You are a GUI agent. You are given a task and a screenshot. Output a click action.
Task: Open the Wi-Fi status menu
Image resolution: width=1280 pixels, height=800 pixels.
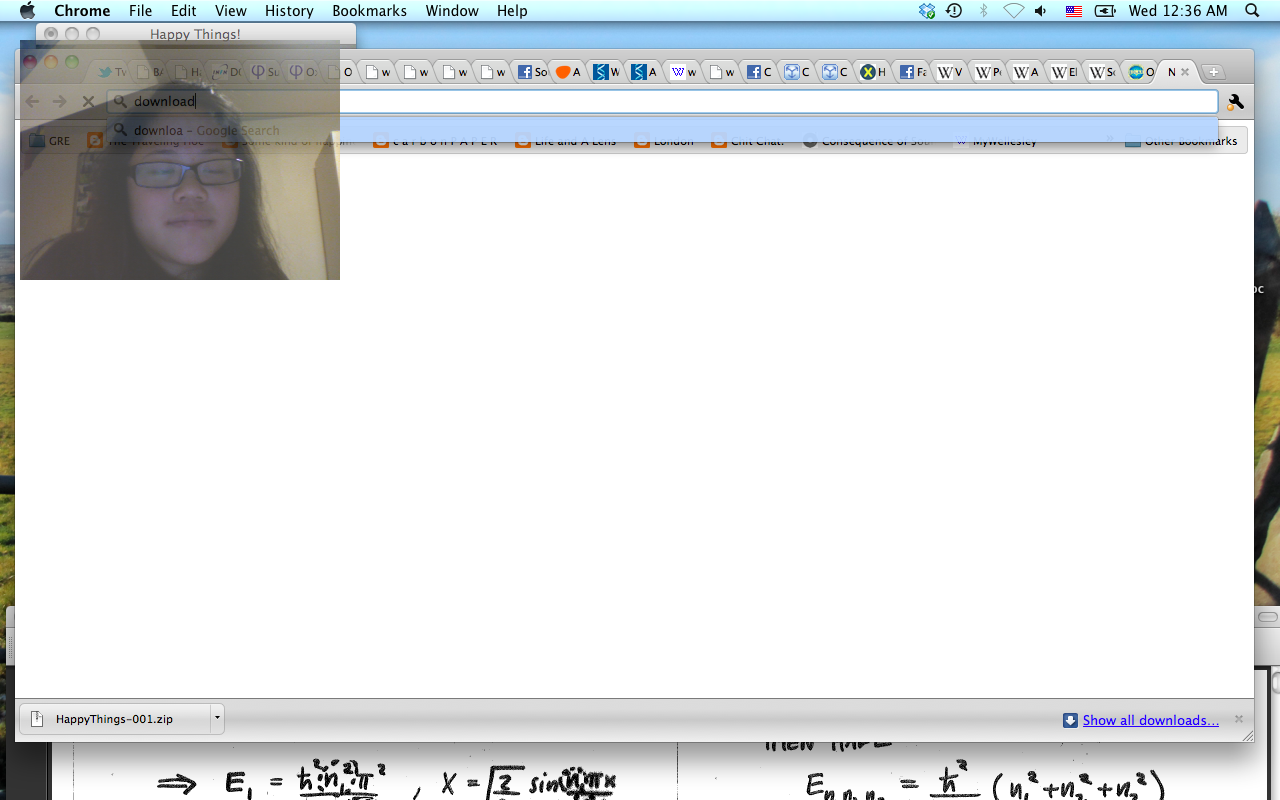1013,11
